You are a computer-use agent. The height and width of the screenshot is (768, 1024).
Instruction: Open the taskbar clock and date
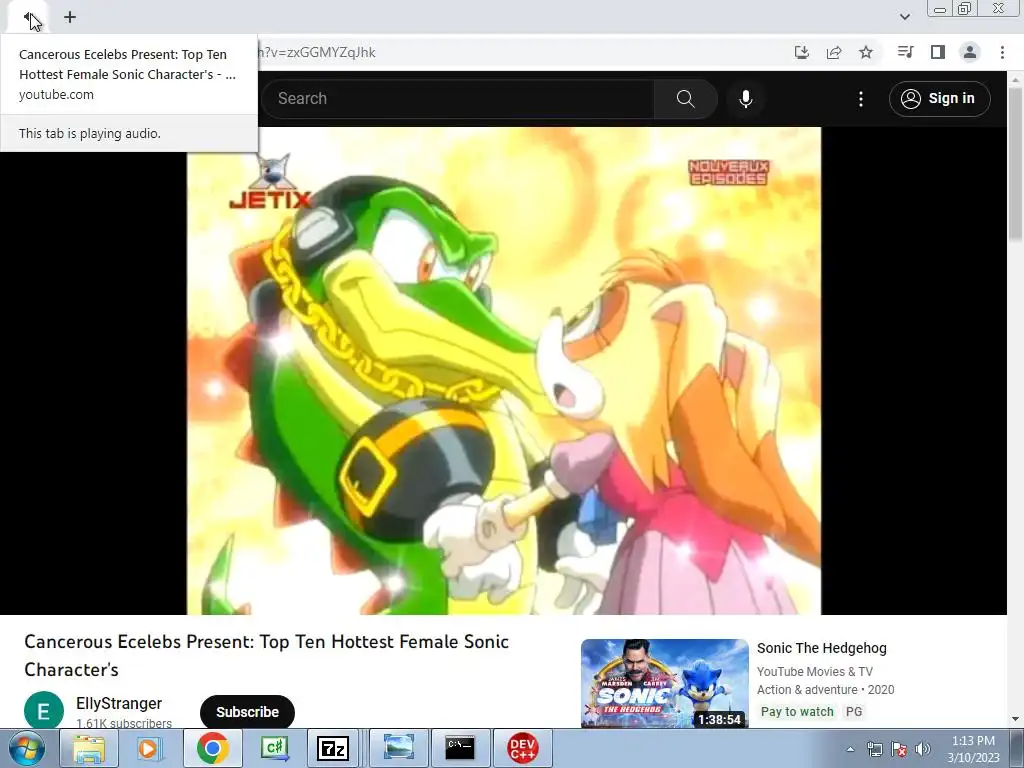click(973, 749)
